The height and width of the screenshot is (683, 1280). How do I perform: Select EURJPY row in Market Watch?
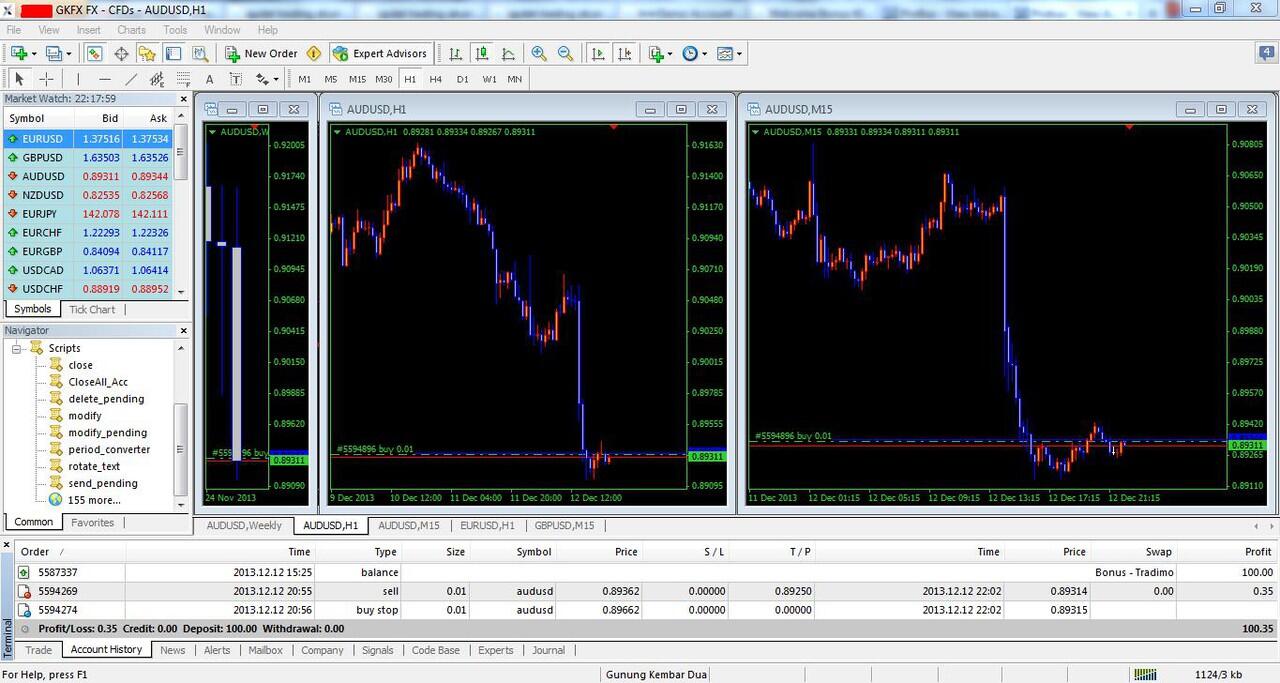88,214
